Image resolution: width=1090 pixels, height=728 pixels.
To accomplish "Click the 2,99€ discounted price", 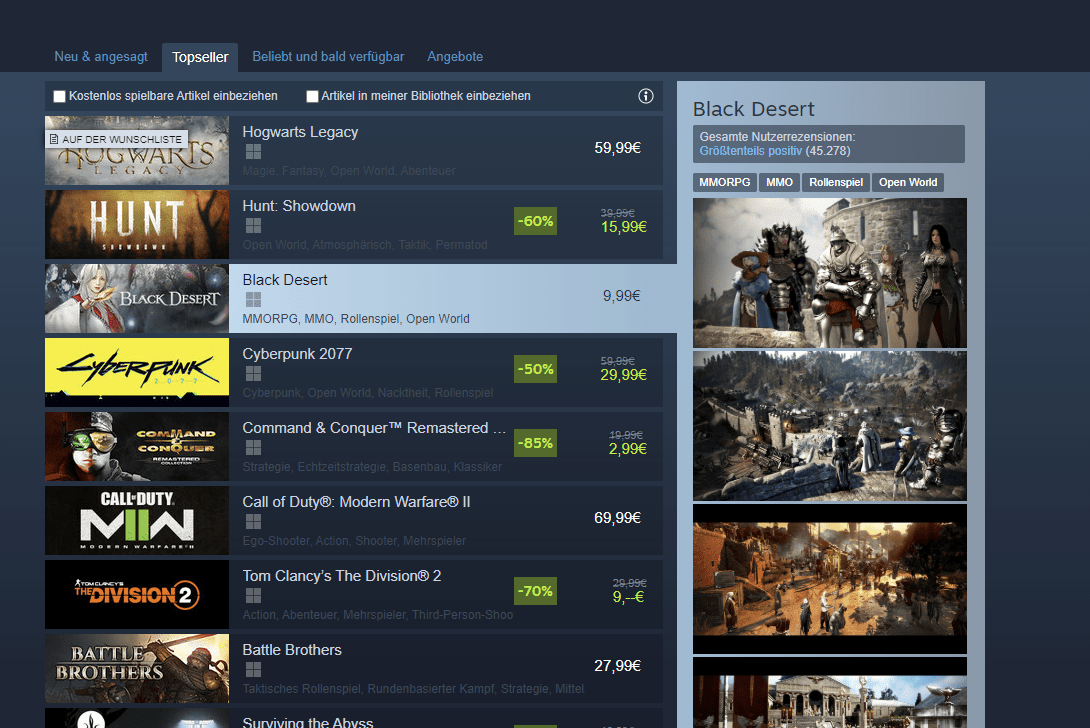I will pyautogui.click(x=628, y=449).
